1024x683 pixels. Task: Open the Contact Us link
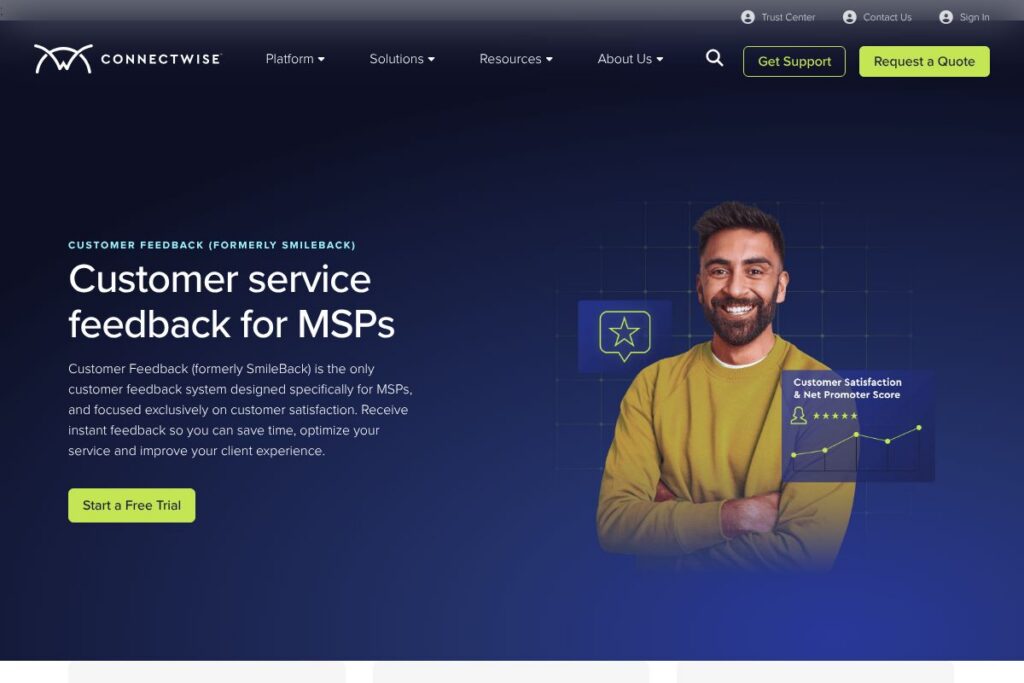(887, 17)
